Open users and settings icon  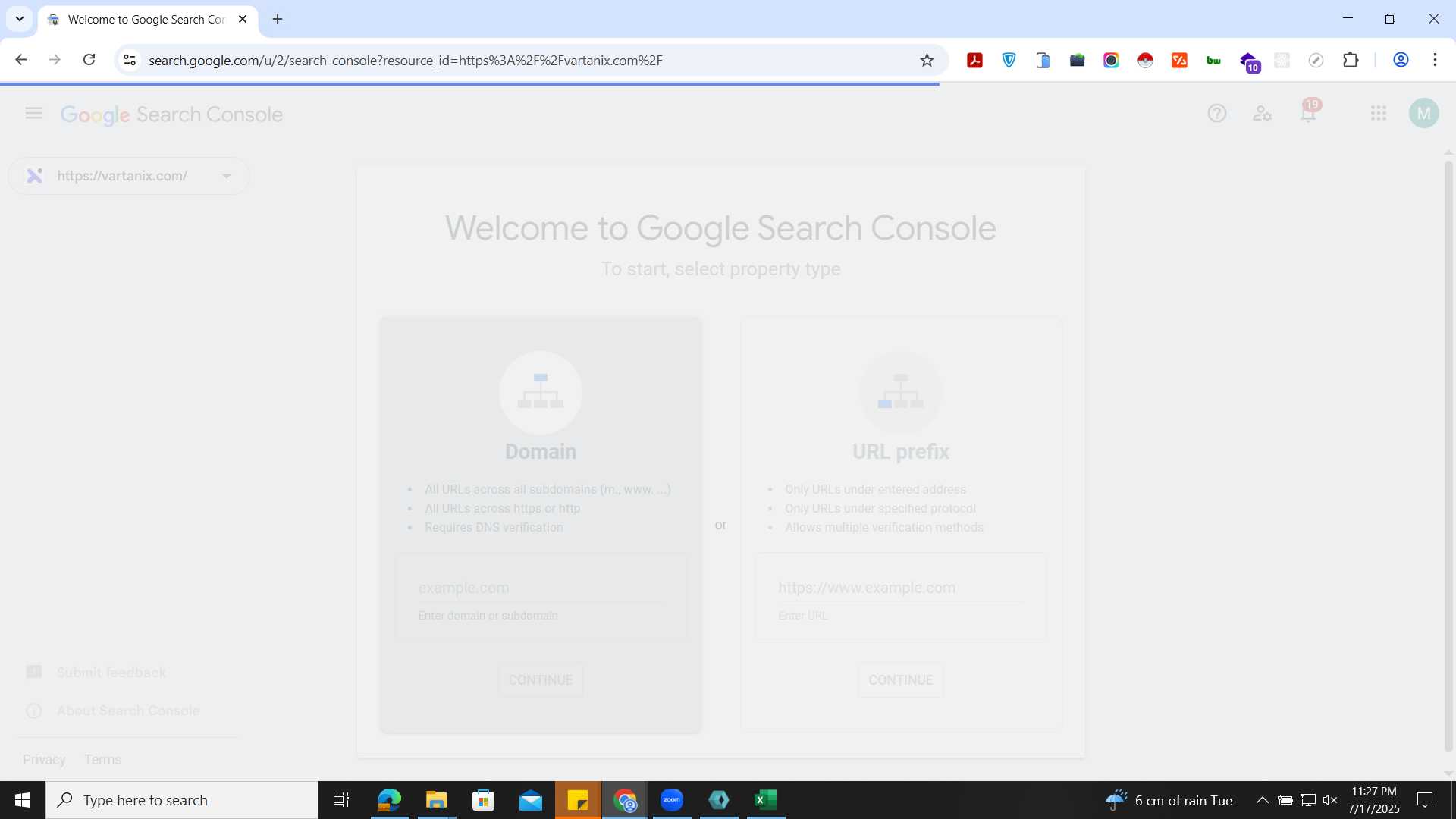click(x=1263, y=114)
